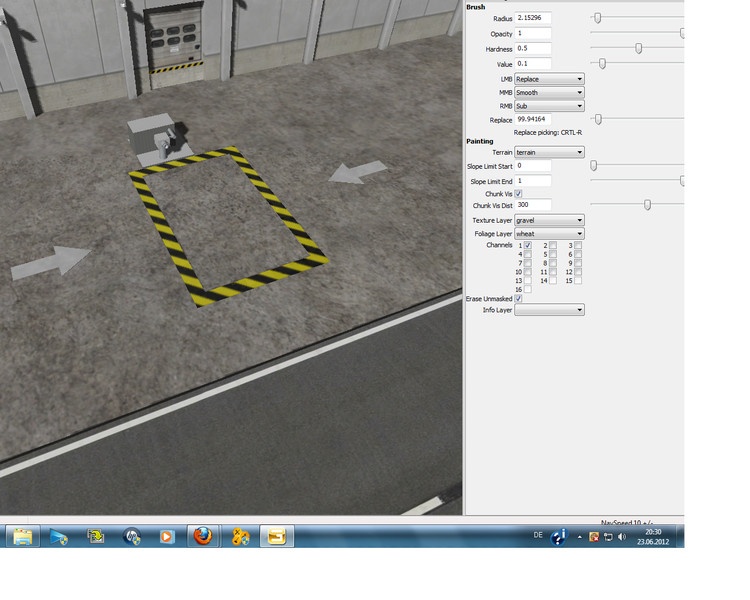
Task: Click the small machine object in viewport
Action: tap(159, 138)
